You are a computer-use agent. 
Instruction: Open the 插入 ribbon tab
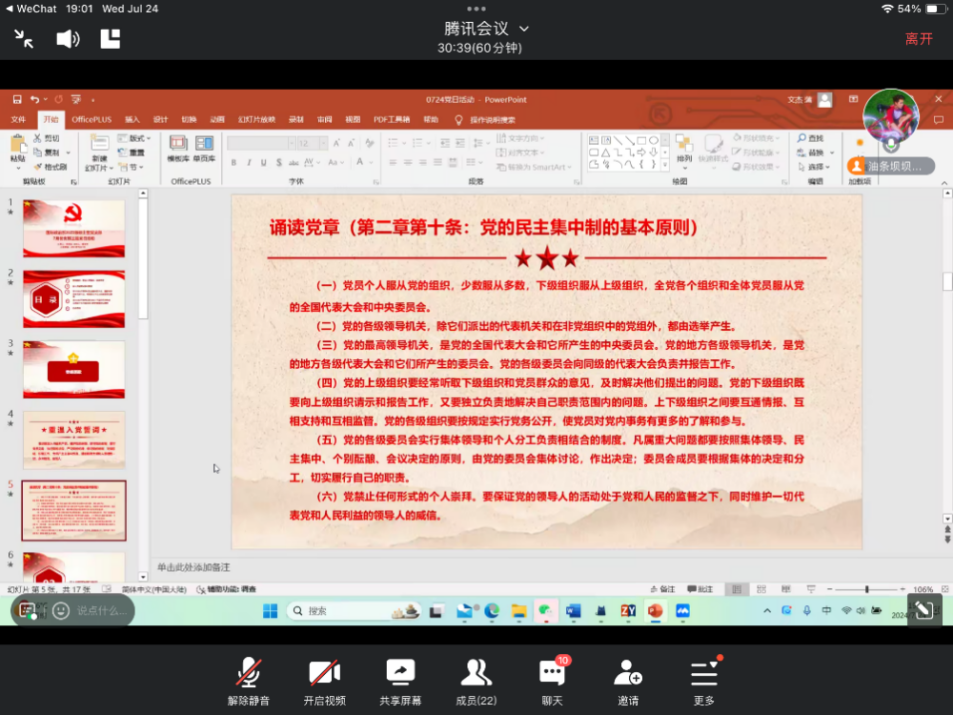[x=132, y=119]
